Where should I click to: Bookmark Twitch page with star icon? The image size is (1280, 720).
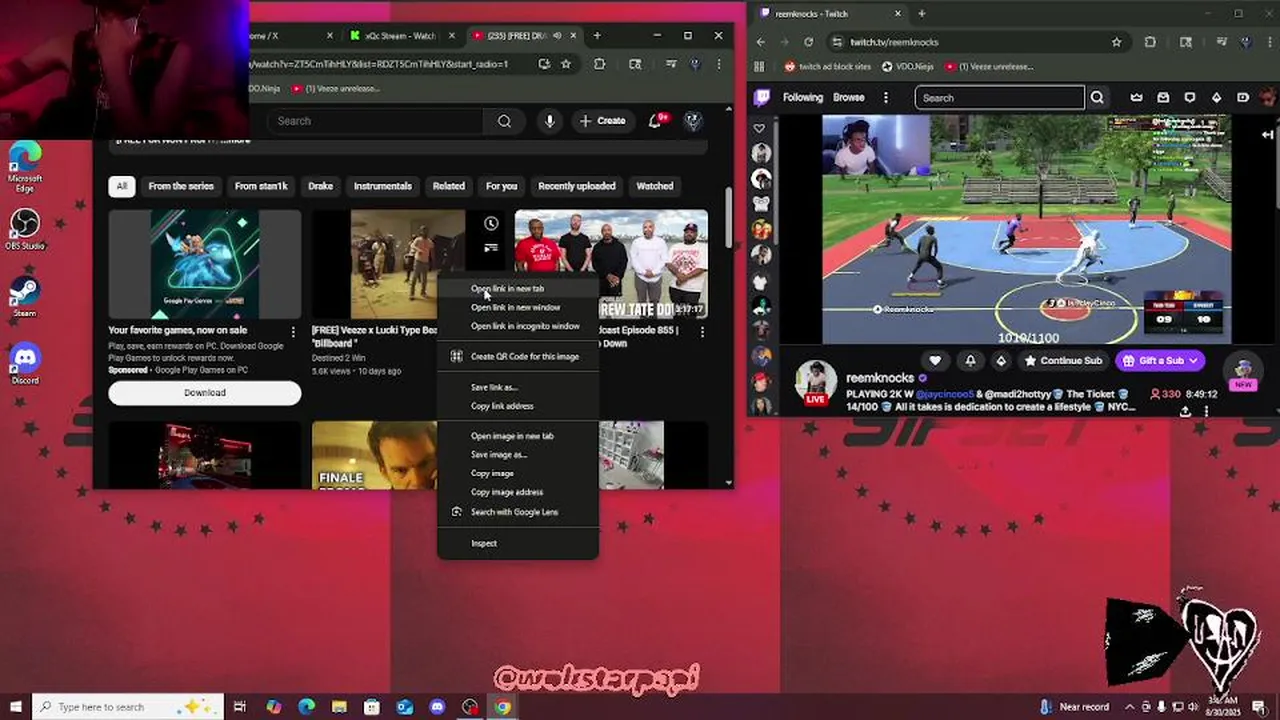point(1116,42)
